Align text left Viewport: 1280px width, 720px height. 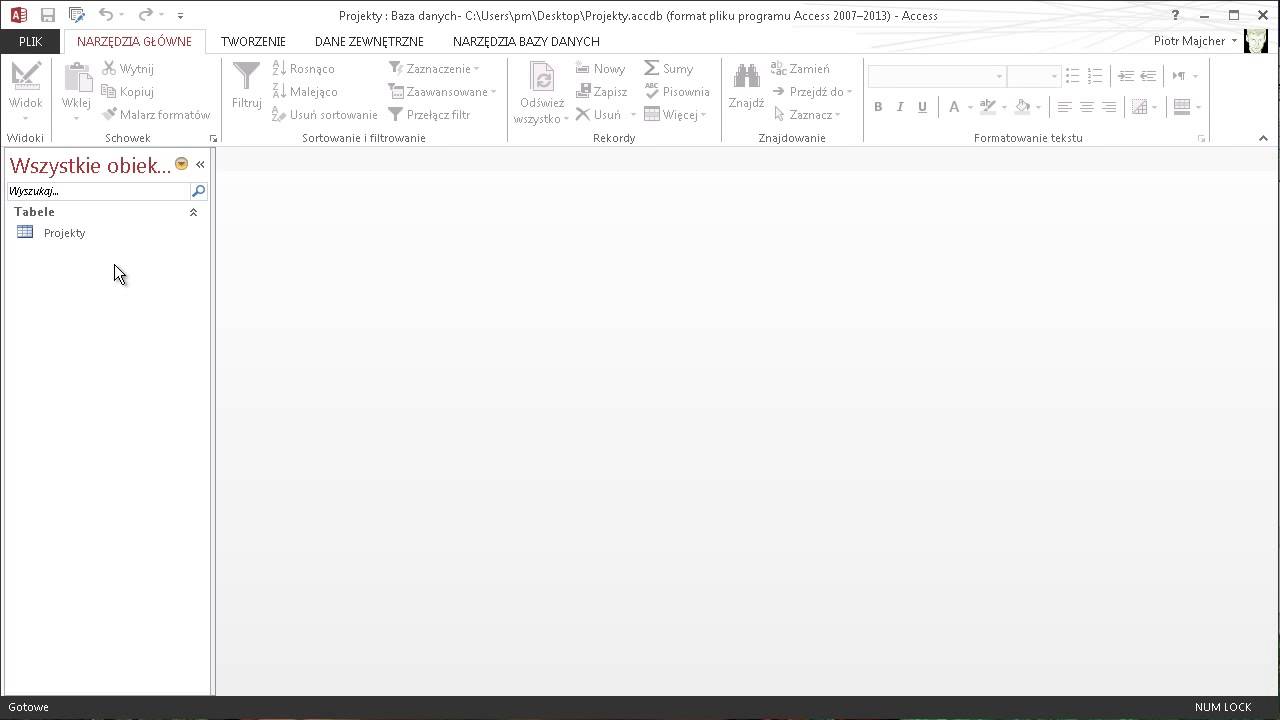(x=1064, y=107)
